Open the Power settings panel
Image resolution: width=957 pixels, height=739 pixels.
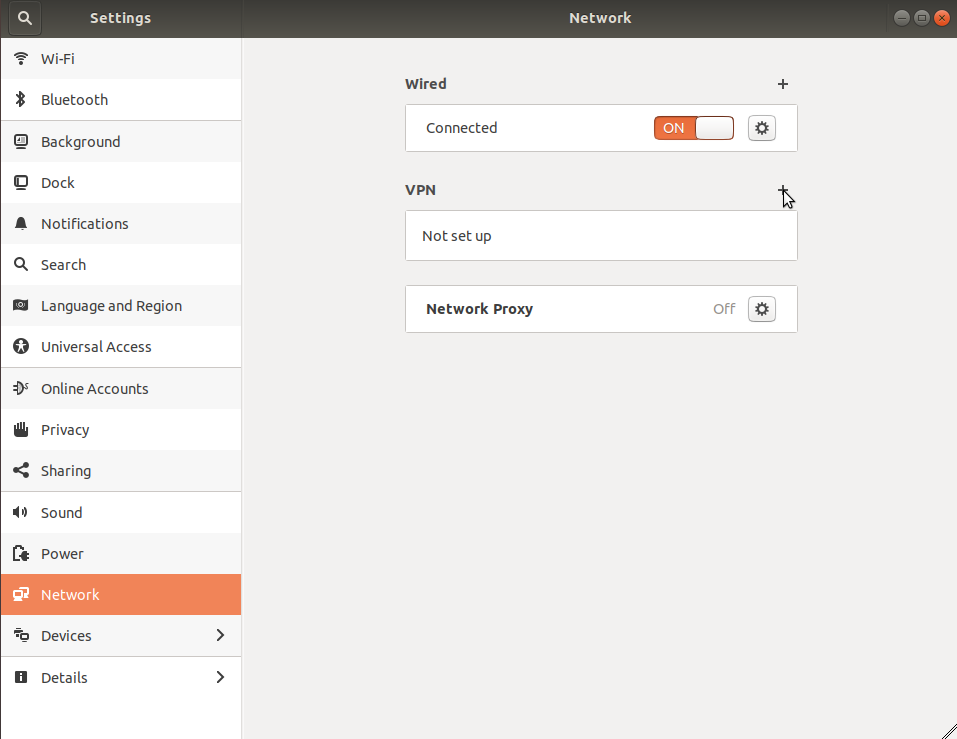point(121,553)
